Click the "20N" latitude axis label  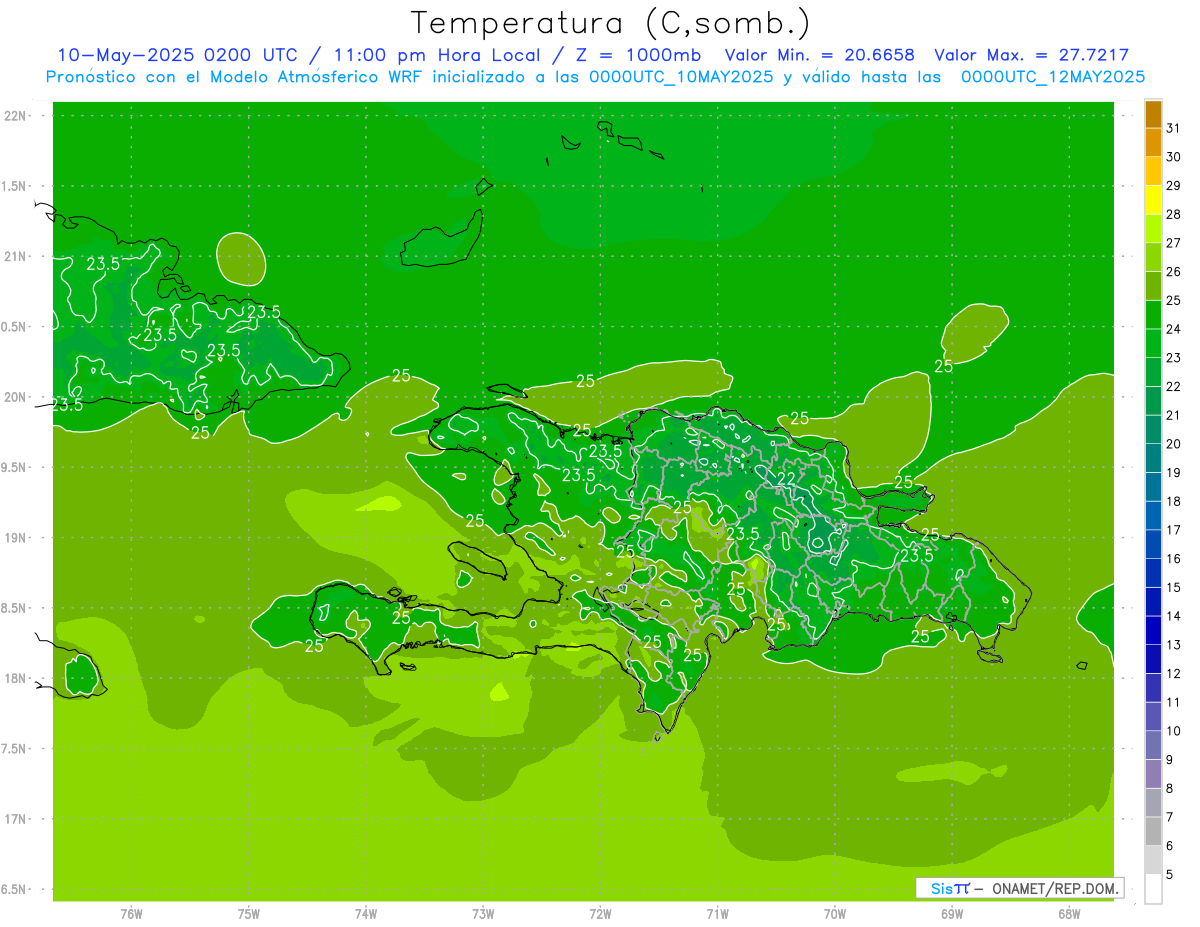[x=14, y=397]
